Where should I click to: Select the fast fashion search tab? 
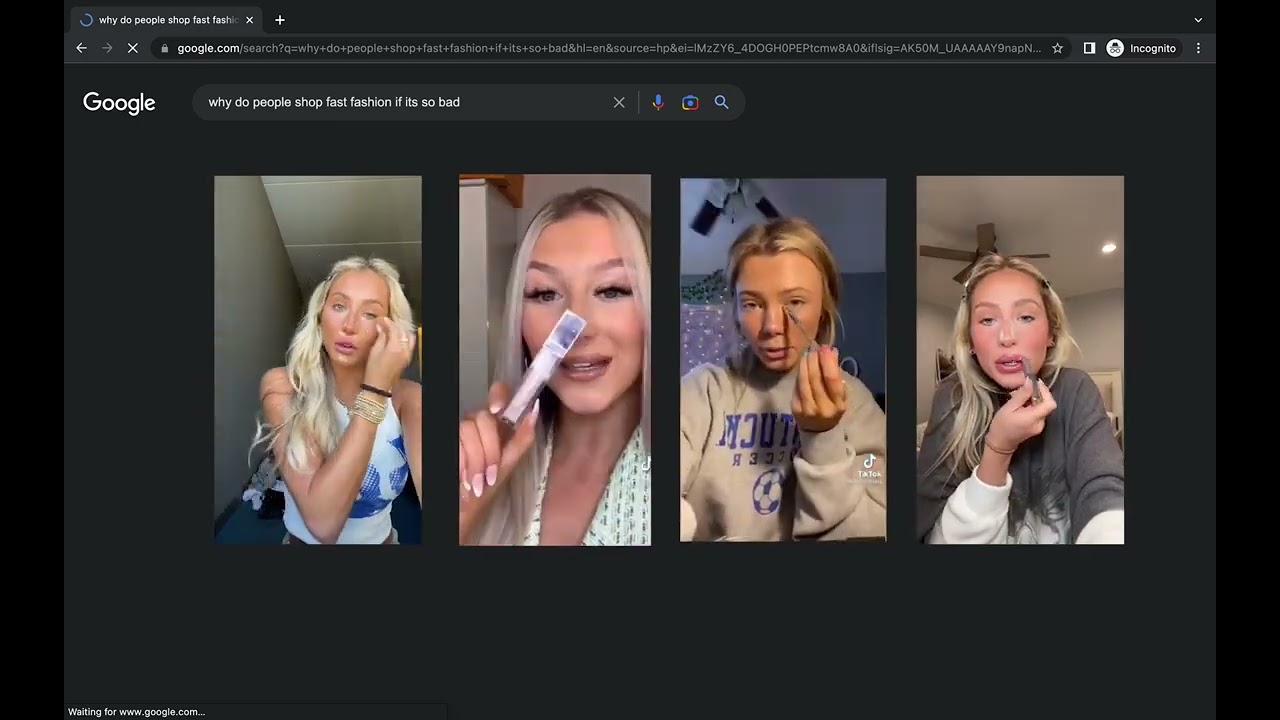click(167, 20)
